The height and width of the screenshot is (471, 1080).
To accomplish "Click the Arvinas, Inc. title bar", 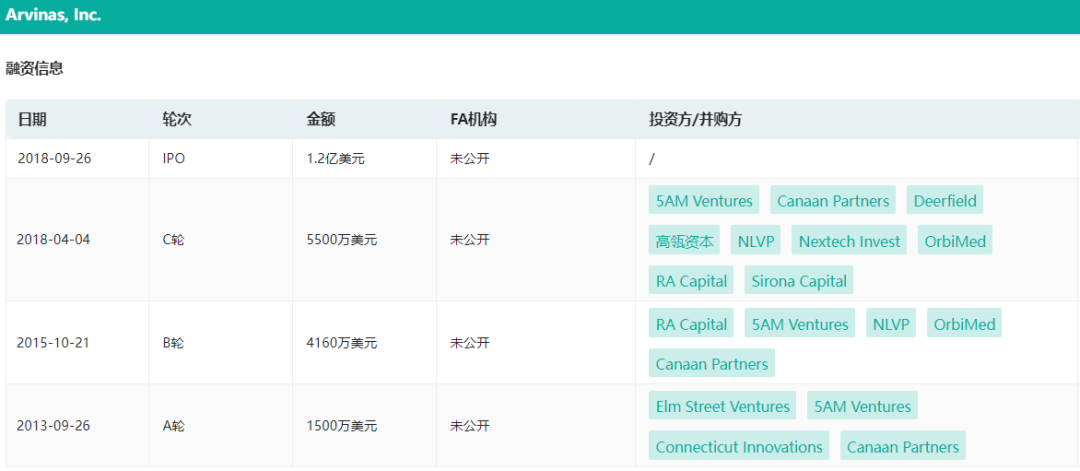I will 53,15.
